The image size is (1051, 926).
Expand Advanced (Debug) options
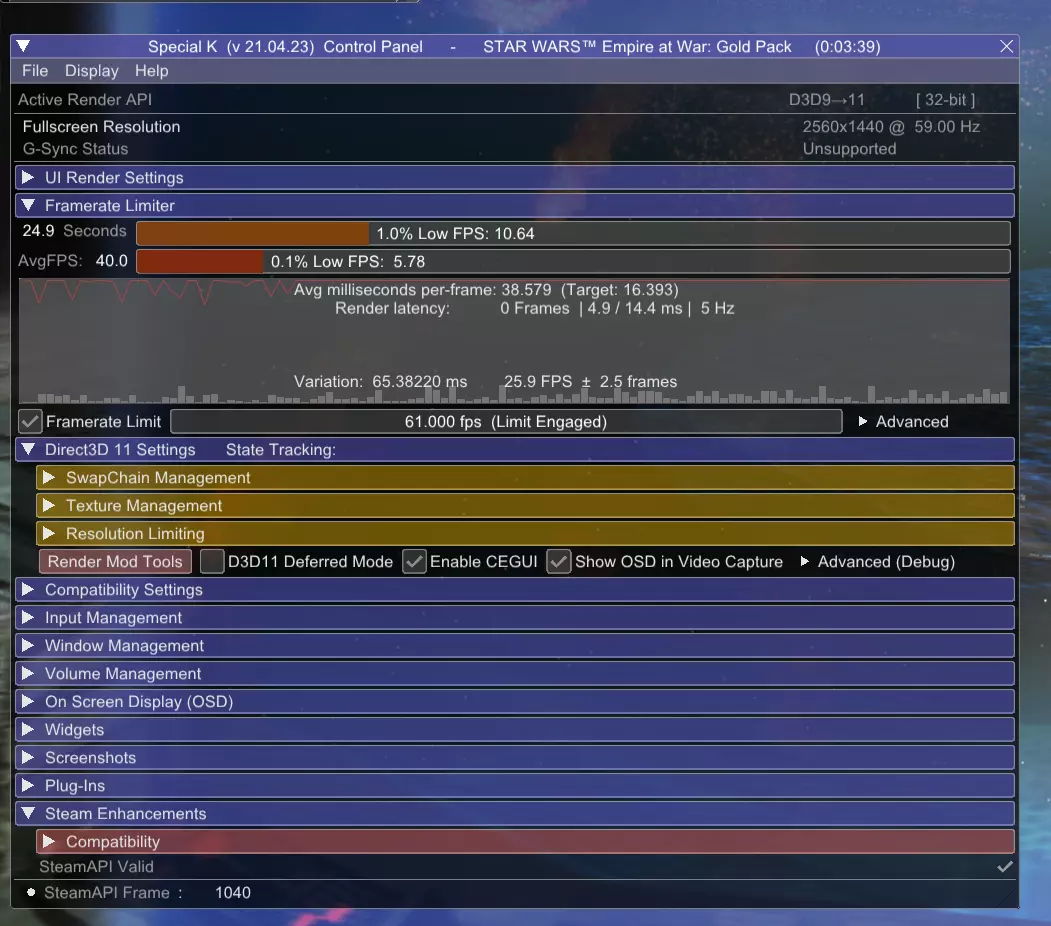tap(877, 561)
